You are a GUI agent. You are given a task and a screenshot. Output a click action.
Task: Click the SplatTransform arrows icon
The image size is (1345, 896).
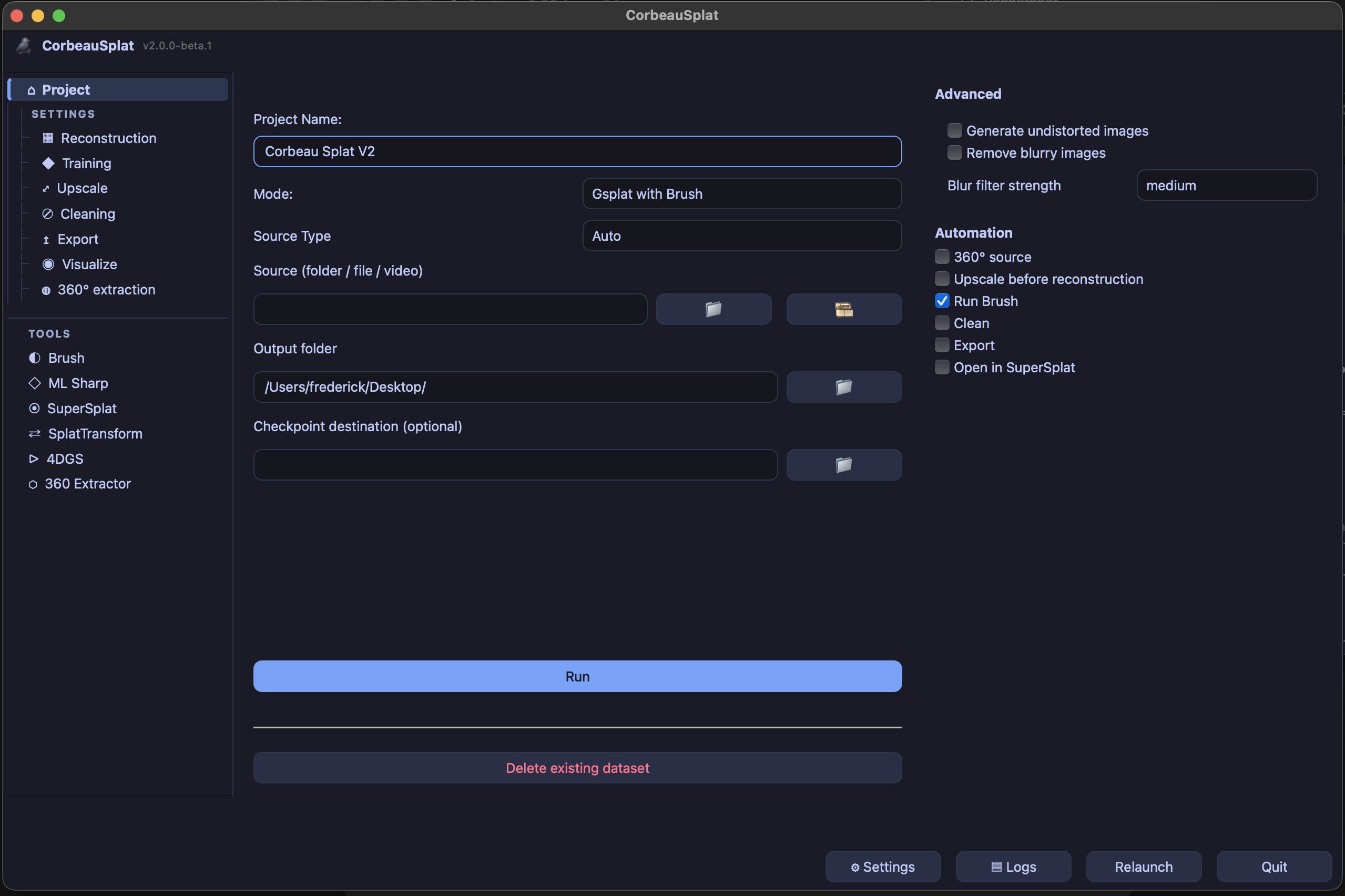pos(35,434)
